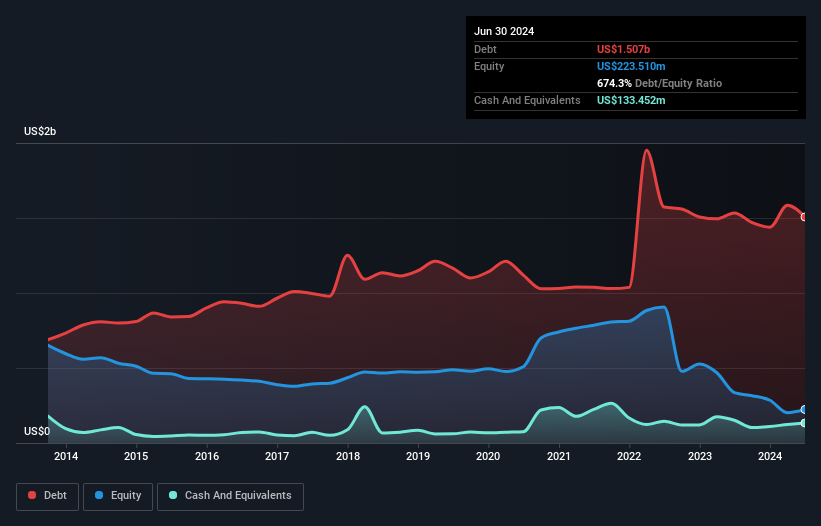The width and height of the screenshot is (821, 526).
Task: Click the 2024 x-axis label
Action: coord(770,456)
